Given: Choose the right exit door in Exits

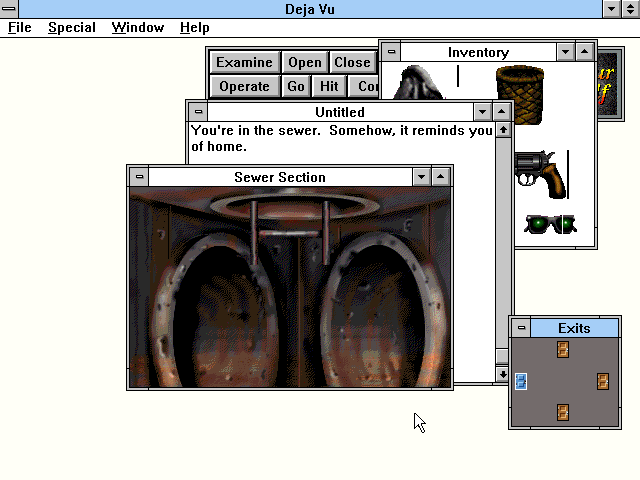Looking at the screenshot, I should point(603,382).
